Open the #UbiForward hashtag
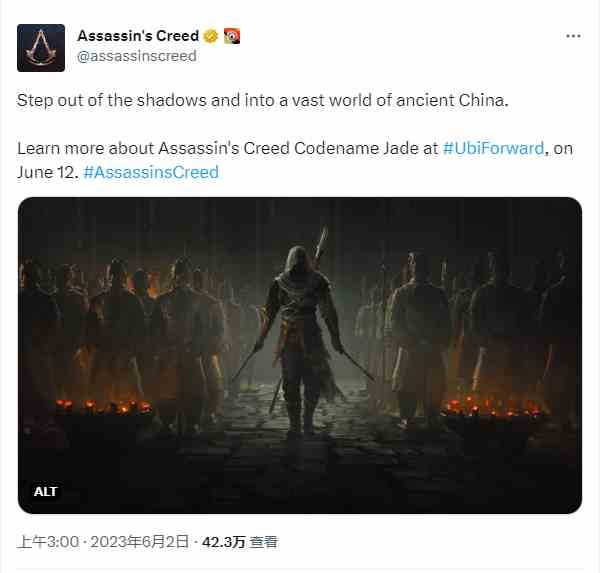This screenshot has width=600, height=573. click(493, 148)
